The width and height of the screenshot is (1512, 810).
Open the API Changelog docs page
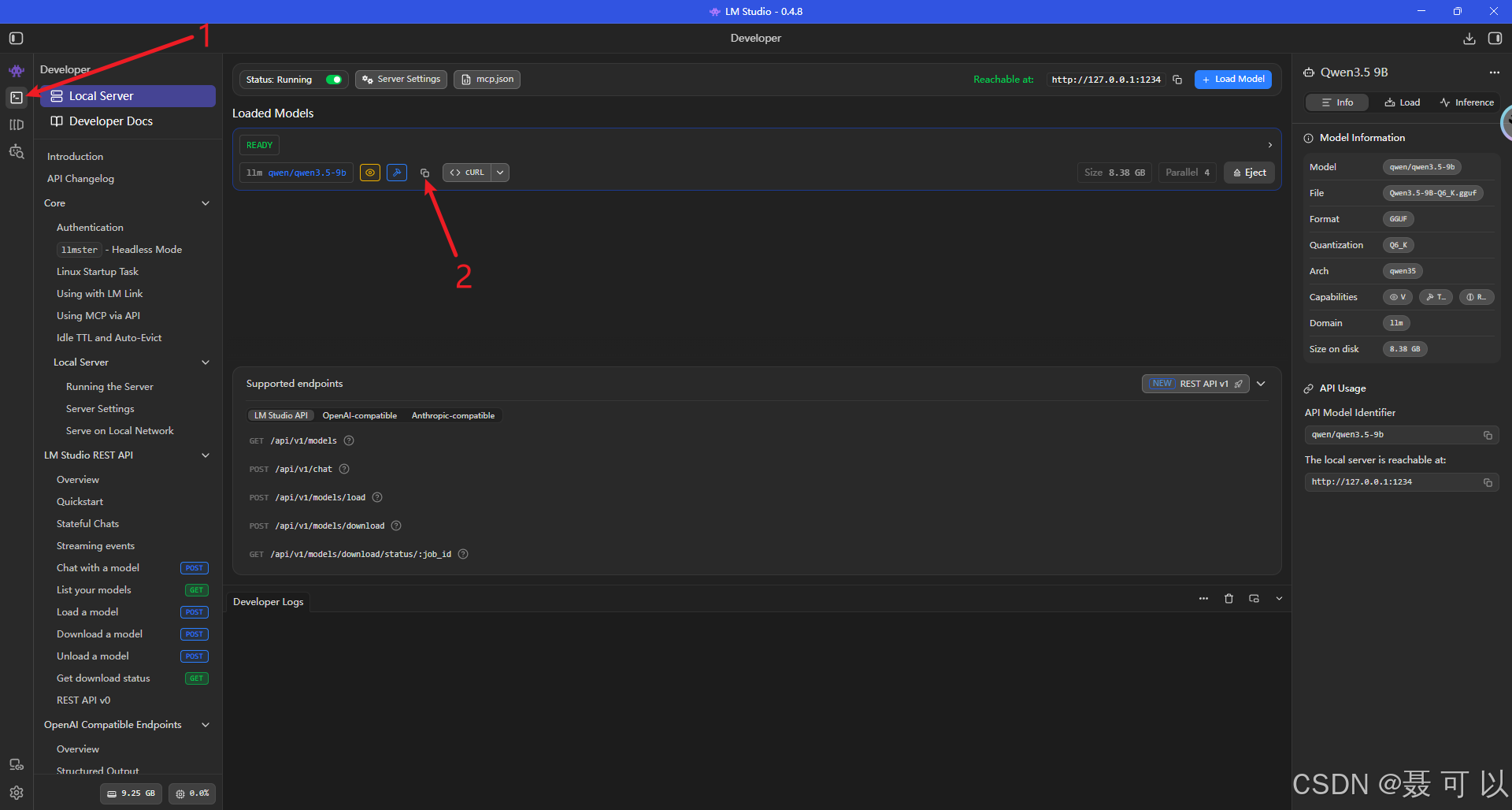80,179
